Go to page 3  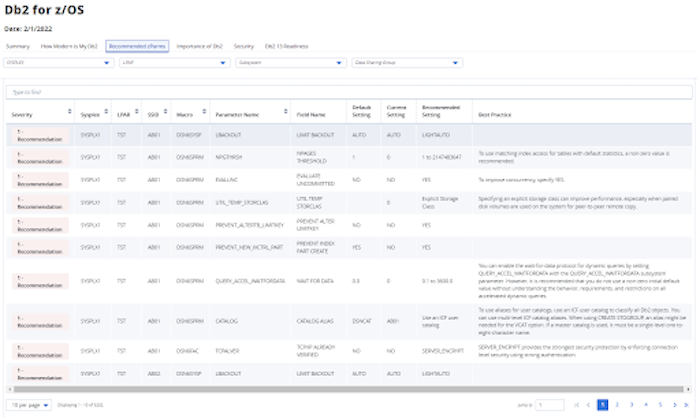click(631, 404)
